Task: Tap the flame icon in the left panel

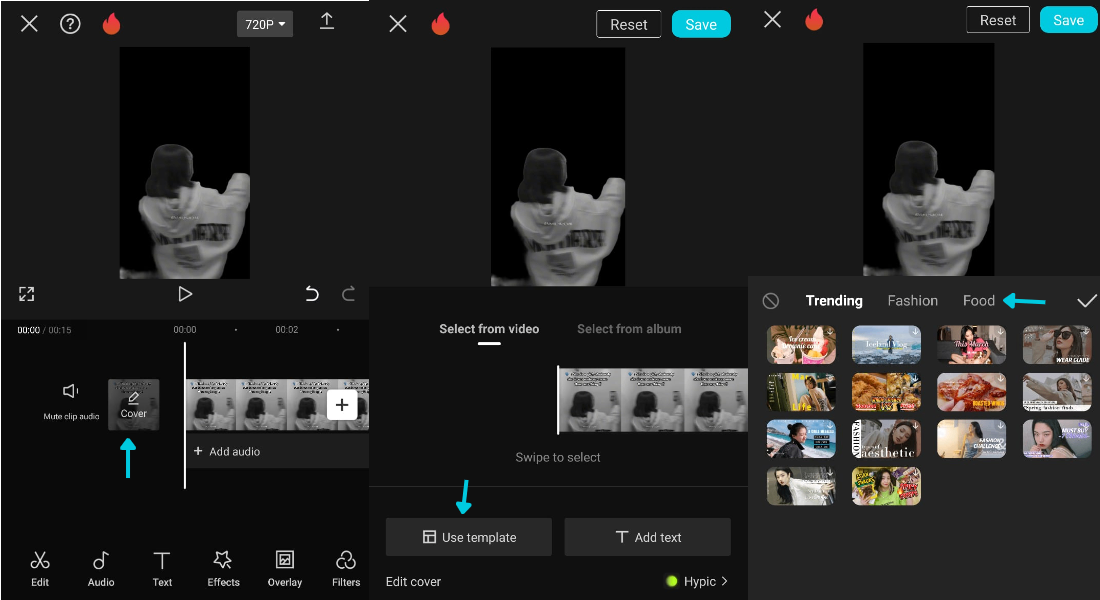Action: (x=112, y=25)
